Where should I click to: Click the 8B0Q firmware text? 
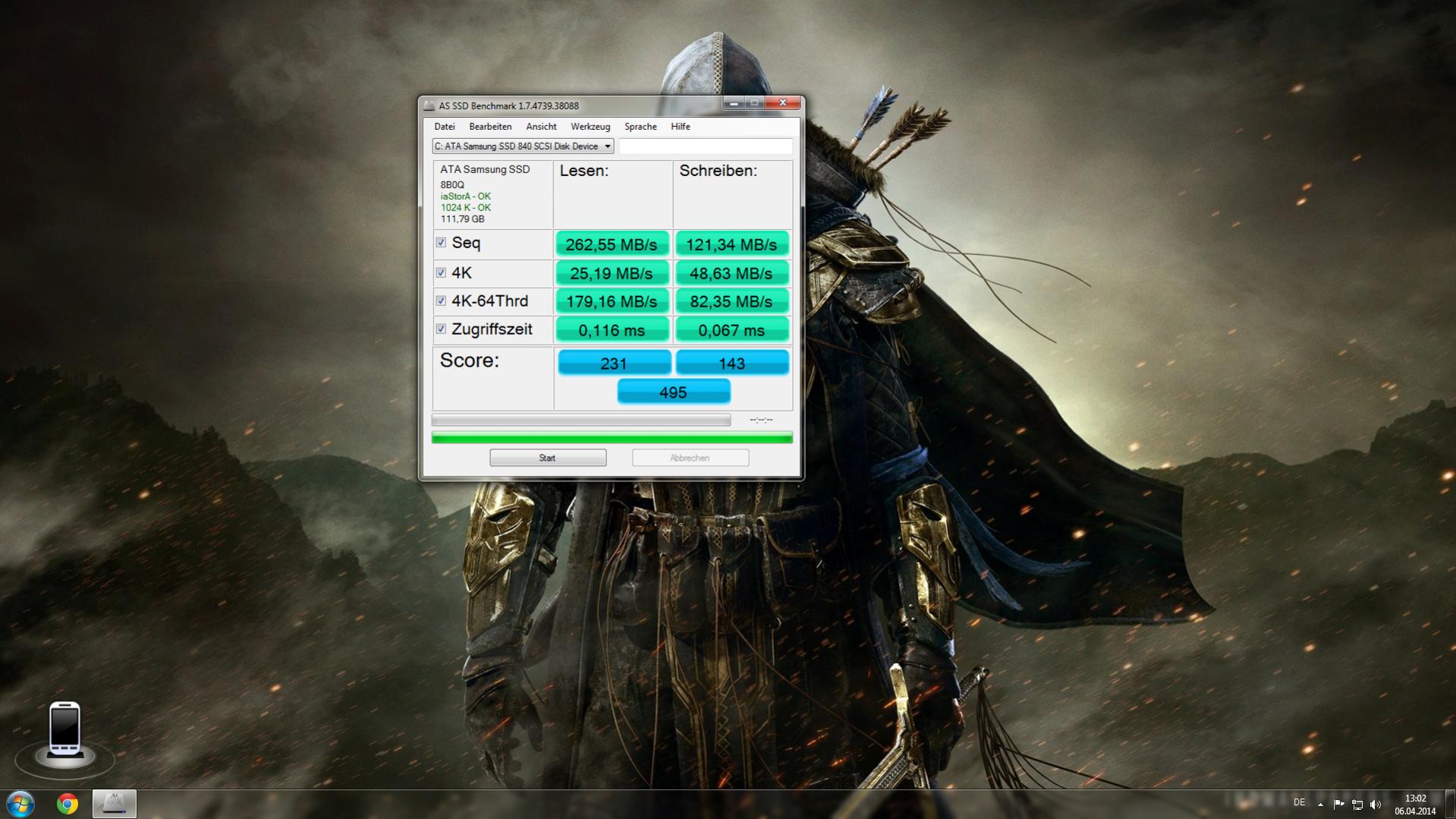coord(452,185)
